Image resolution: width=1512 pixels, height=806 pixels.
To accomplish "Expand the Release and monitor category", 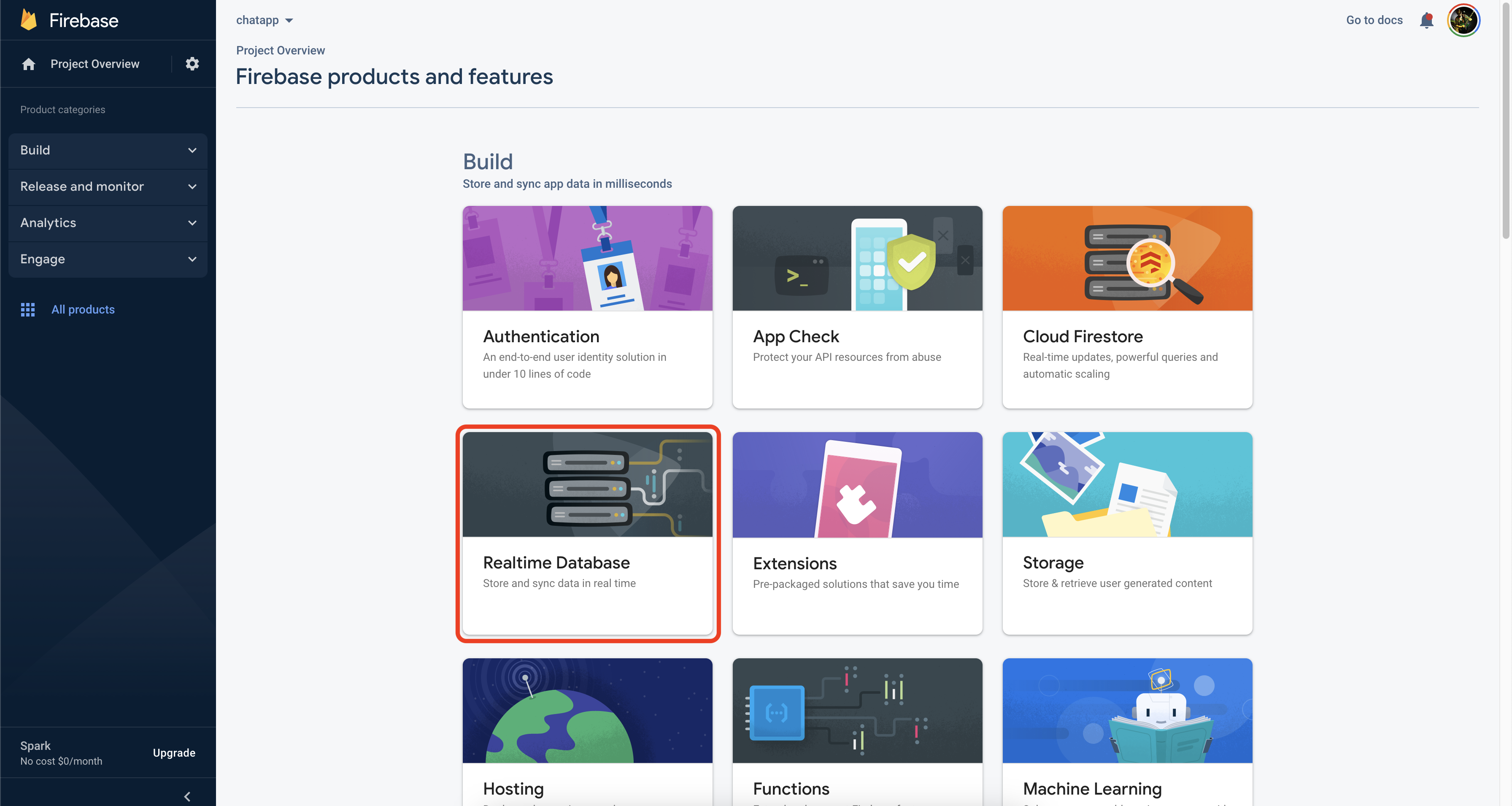I will pos(108,187).
